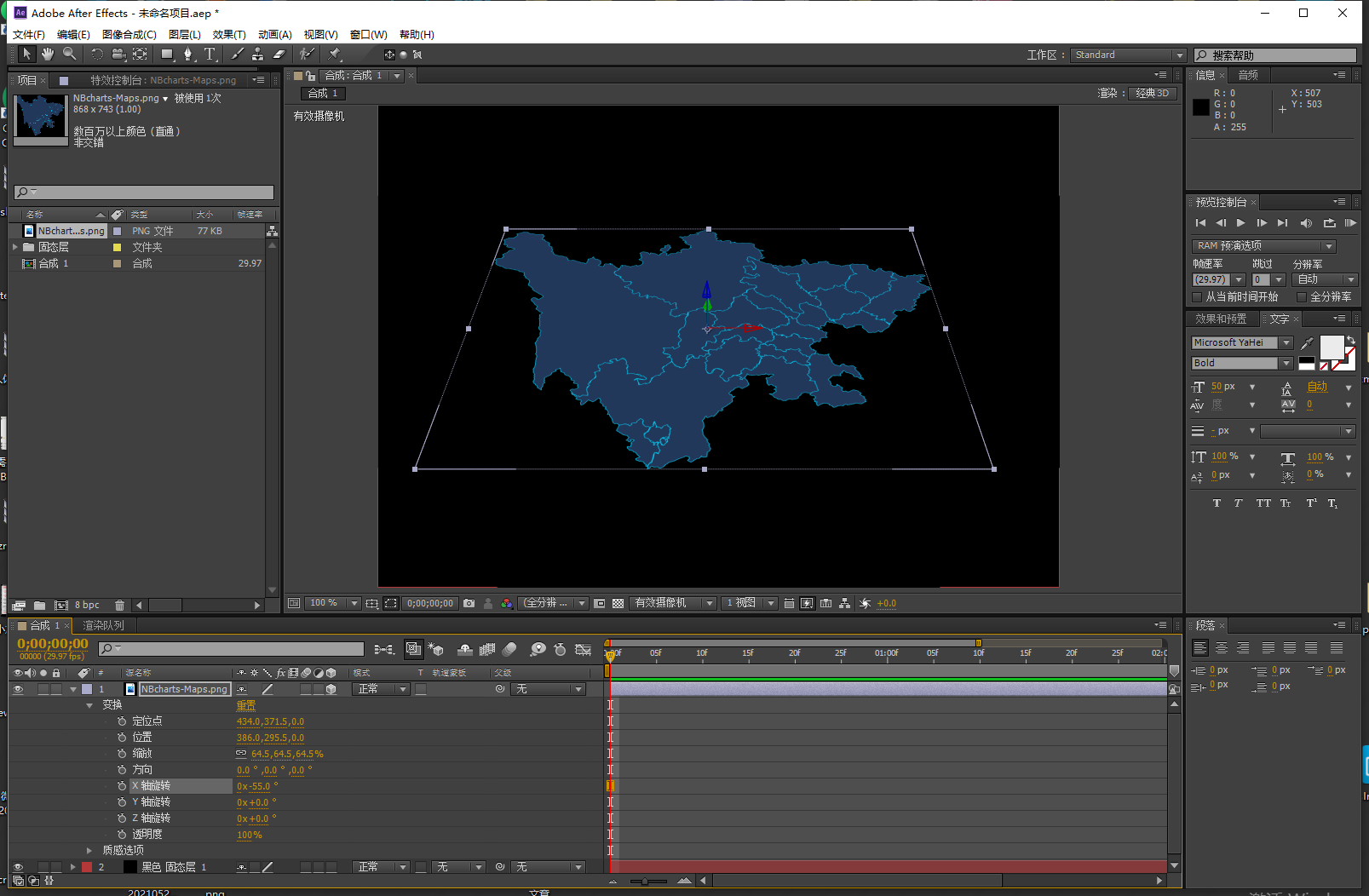Image resolution: width=1369 pixels, height=896 pixels.
Task: Take a snapshot of the composition viewer
Action: click(x=469, y=603)
